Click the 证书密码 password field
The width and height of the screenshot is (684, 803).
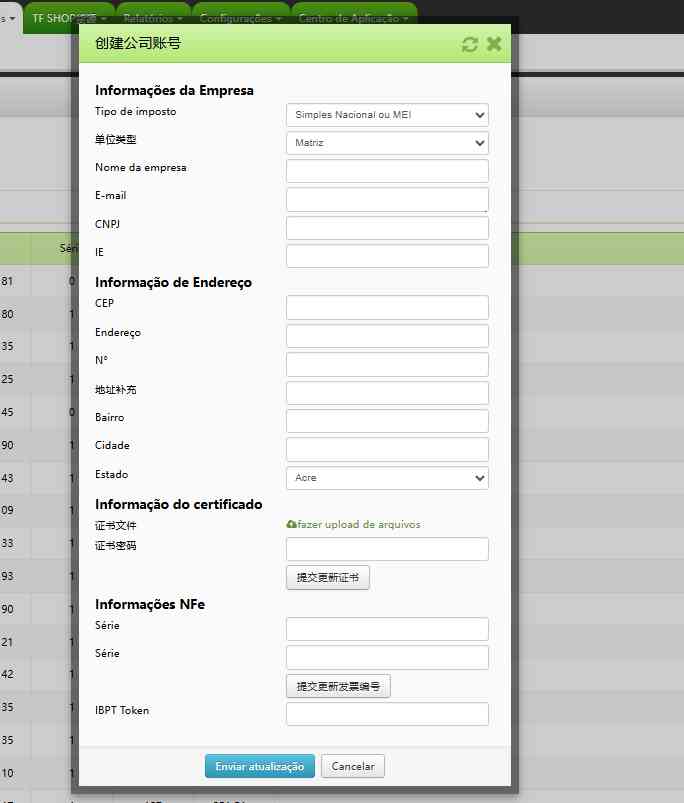click(387, 549)
